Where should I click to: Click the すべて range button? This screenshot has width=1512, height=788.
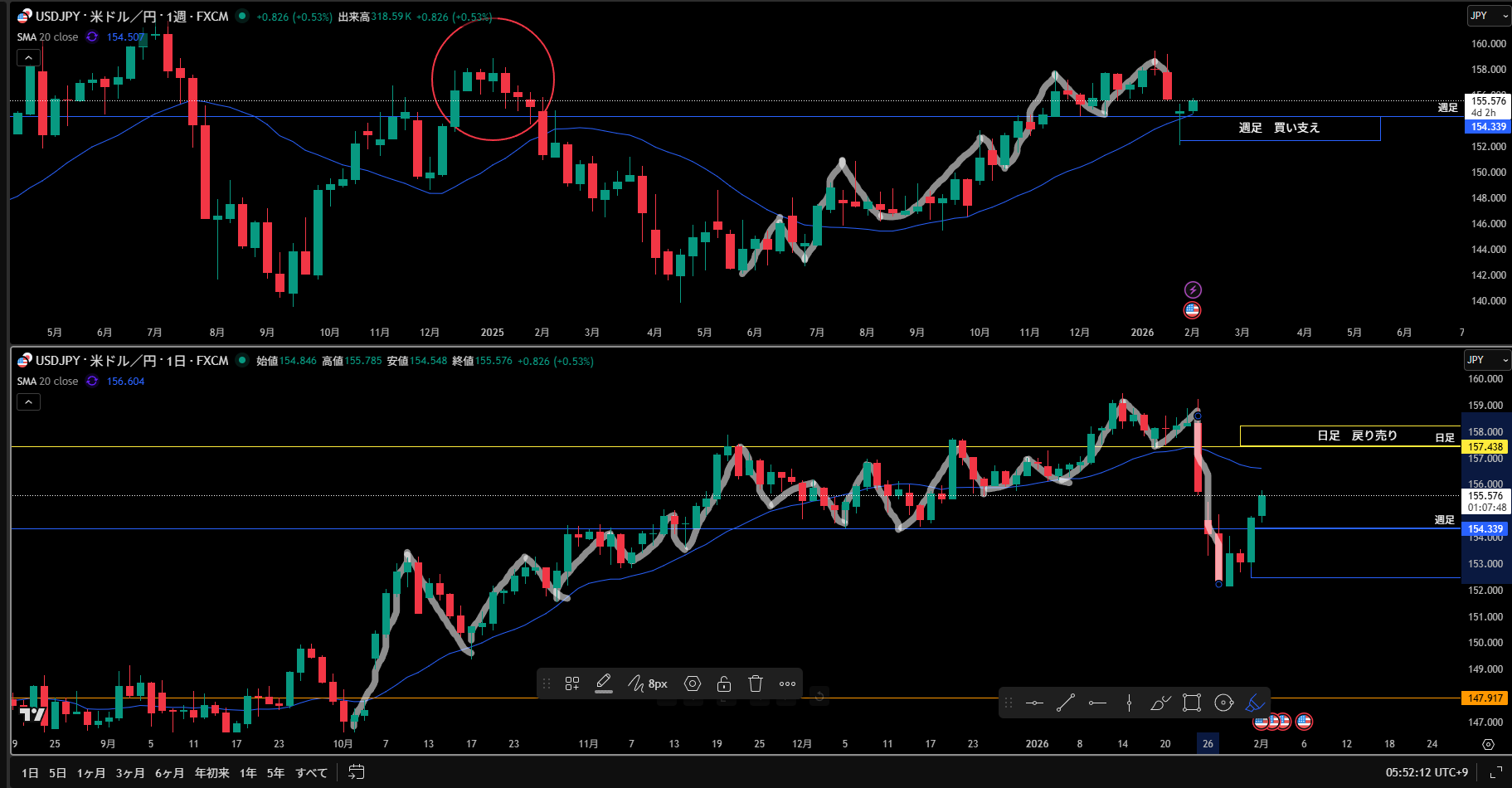pos(311,773)
